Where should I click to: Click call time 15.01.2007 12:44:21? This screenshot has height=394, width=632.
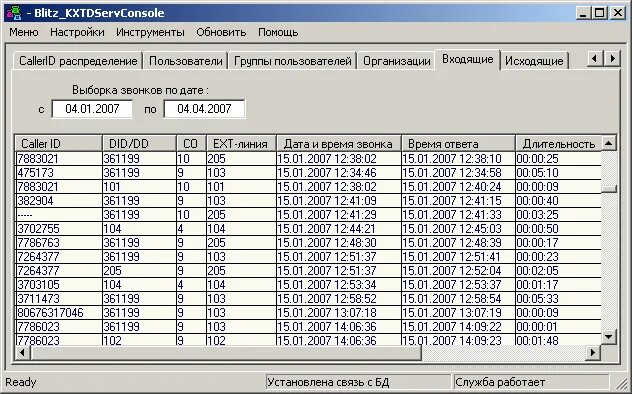pyautogui.click(x=339, y=229)
